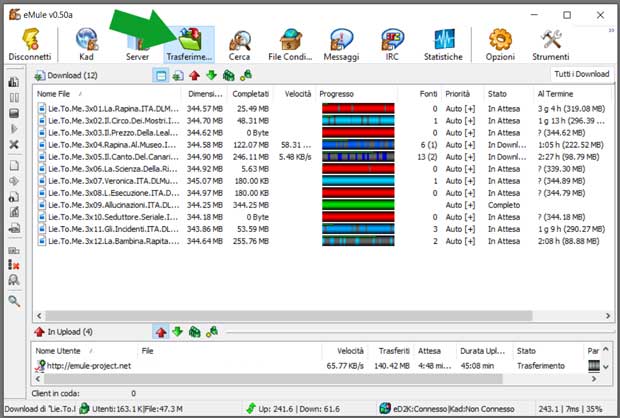620x418 pixels.
Task: Click the queue icon in the In Upload toolbar
Action: pyautogui.click(x=195, y=331)
